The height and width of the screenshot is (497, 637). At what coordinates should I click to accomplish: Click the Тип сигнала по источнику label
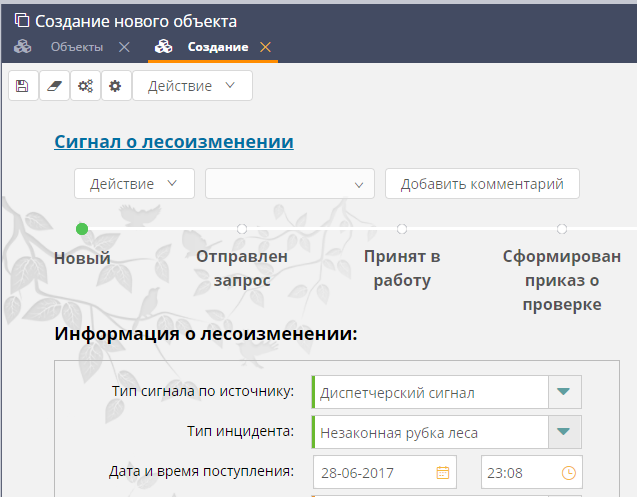tap(203, 391)
